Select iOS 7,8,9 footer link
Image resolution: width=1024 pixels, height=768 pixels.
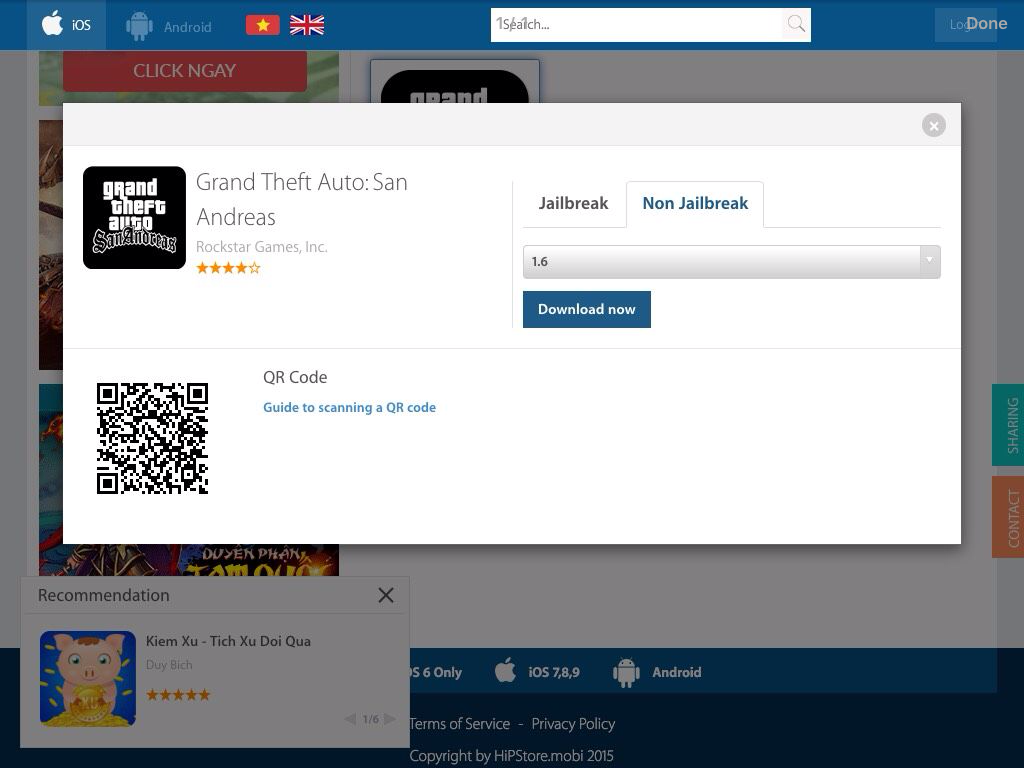[x=554, y=672]
